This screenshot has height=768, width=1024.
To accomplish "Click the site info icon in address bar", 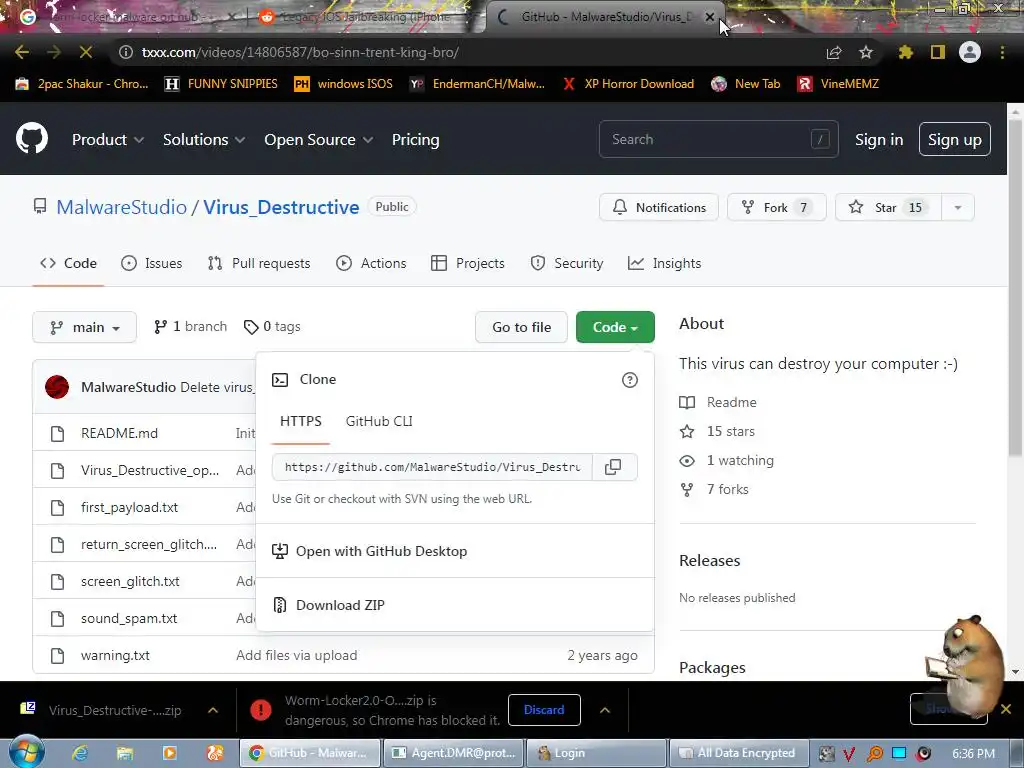I will [x=125, y=52].
